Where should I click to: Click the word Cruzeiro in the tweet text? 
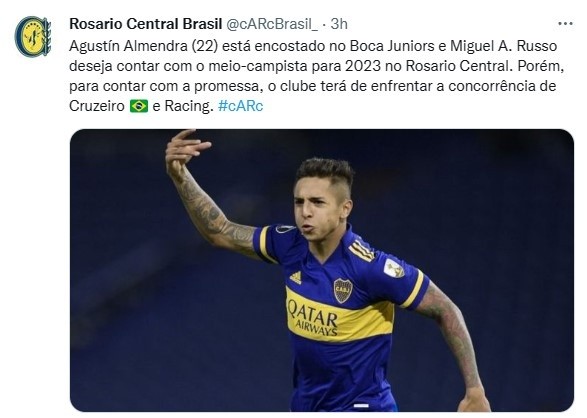tap(97, 106)
